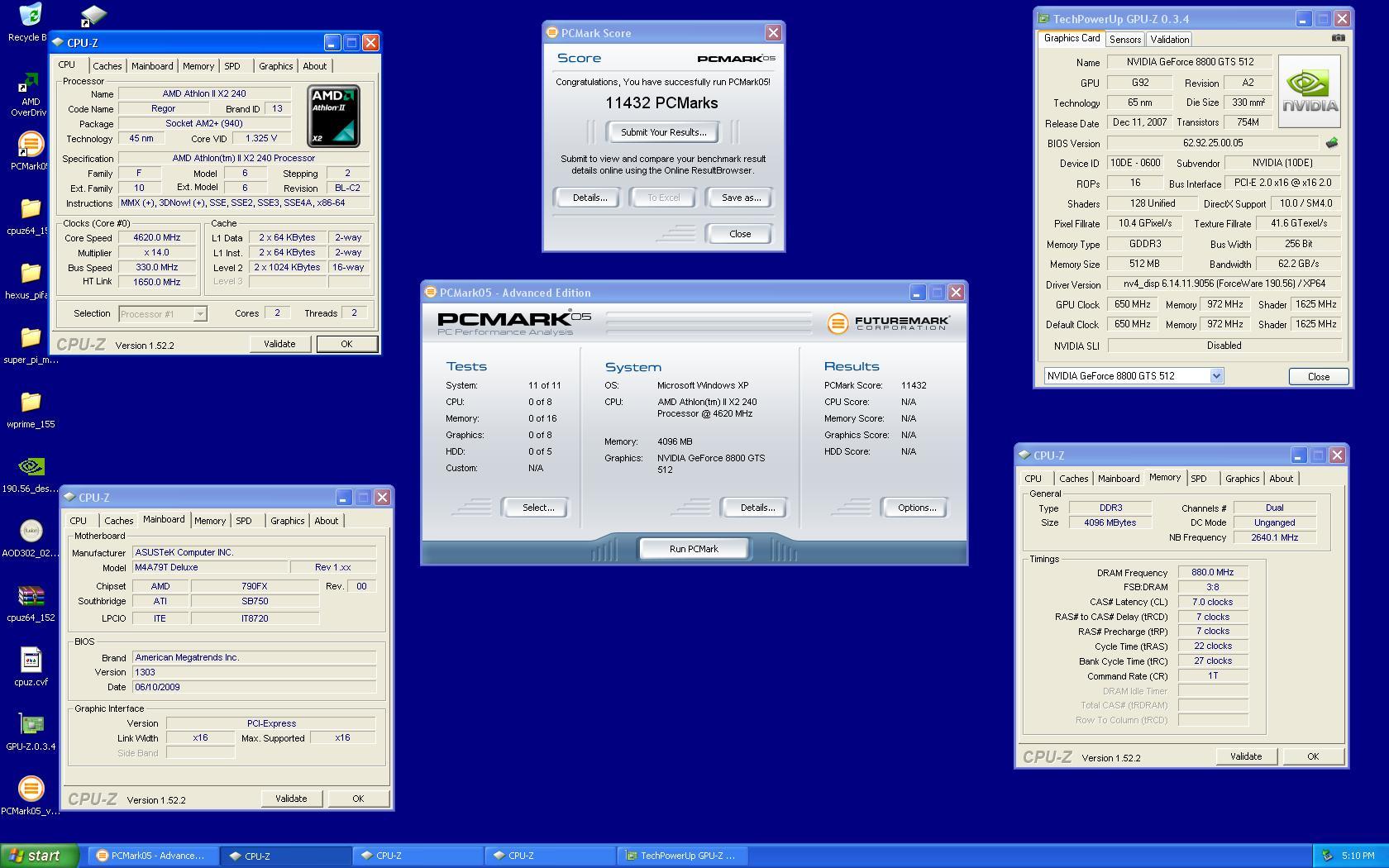Switch to Caches tab in top CPU-Z window

(x=107, y=66)
